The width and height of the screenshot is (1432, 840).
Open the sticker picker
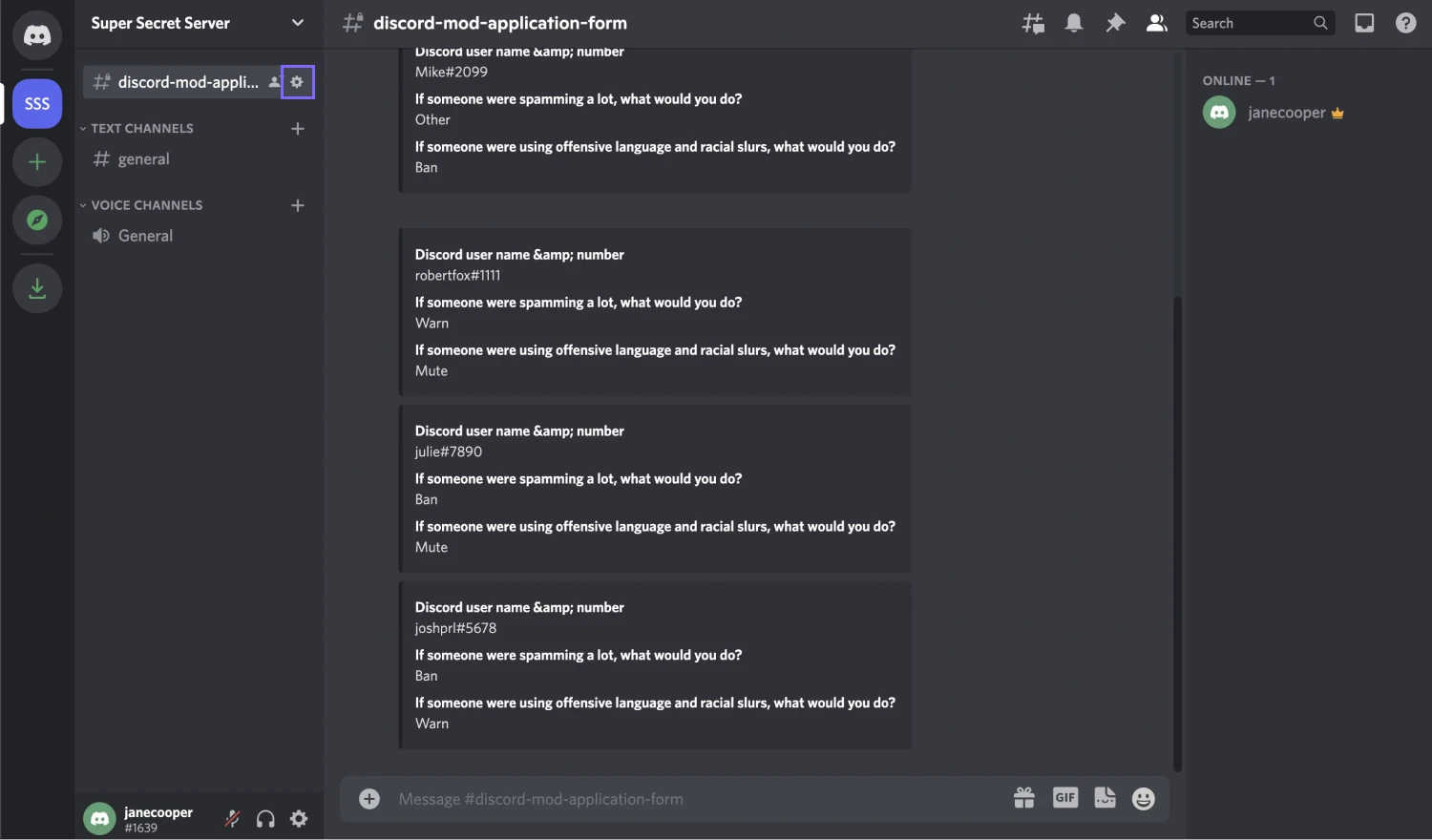[1105, 797]
